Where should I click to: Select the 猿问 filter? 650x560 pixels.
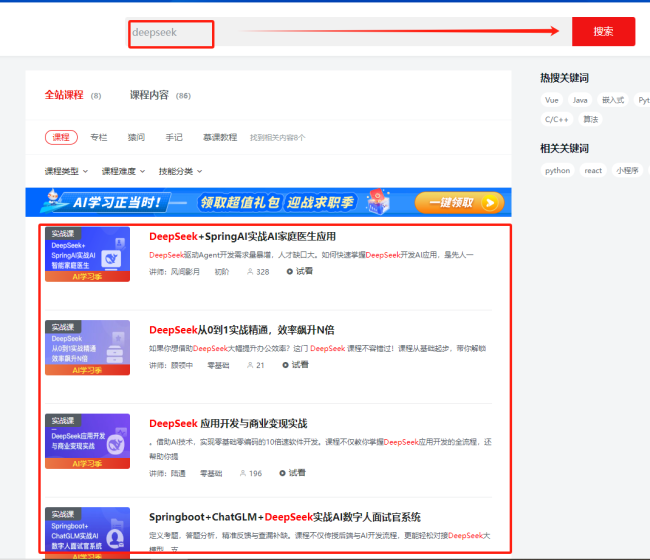(x=136, y=137)
